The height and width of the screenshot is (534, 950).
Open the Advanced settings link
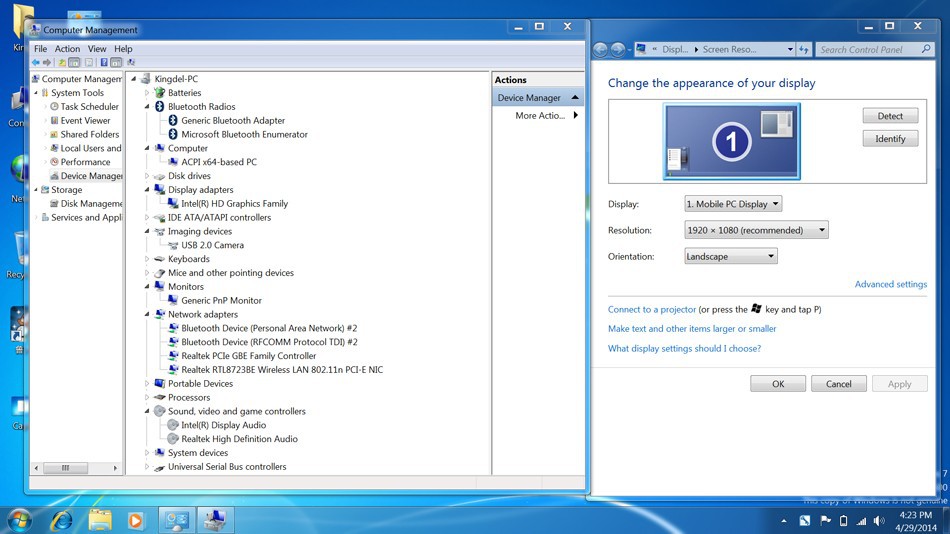coord(890,284)
